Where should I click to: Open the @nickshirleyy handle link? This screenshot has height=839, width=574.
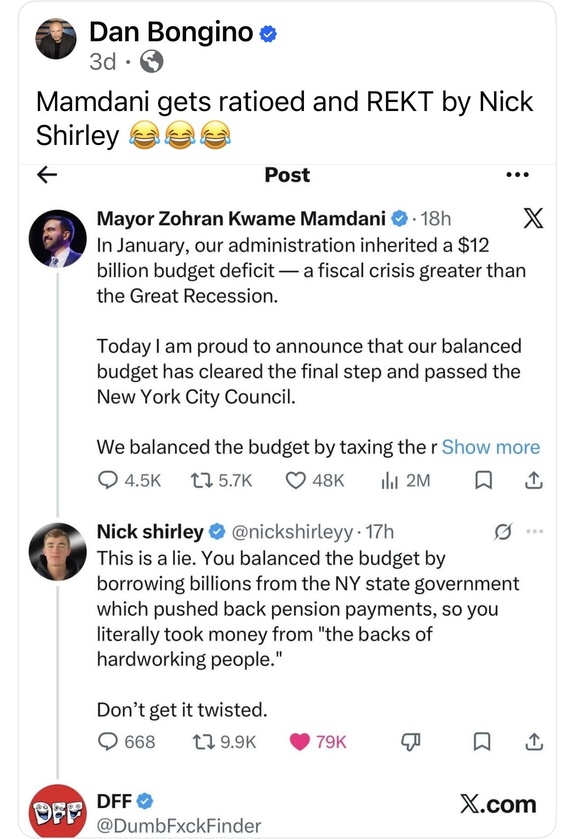coord(292,532)
